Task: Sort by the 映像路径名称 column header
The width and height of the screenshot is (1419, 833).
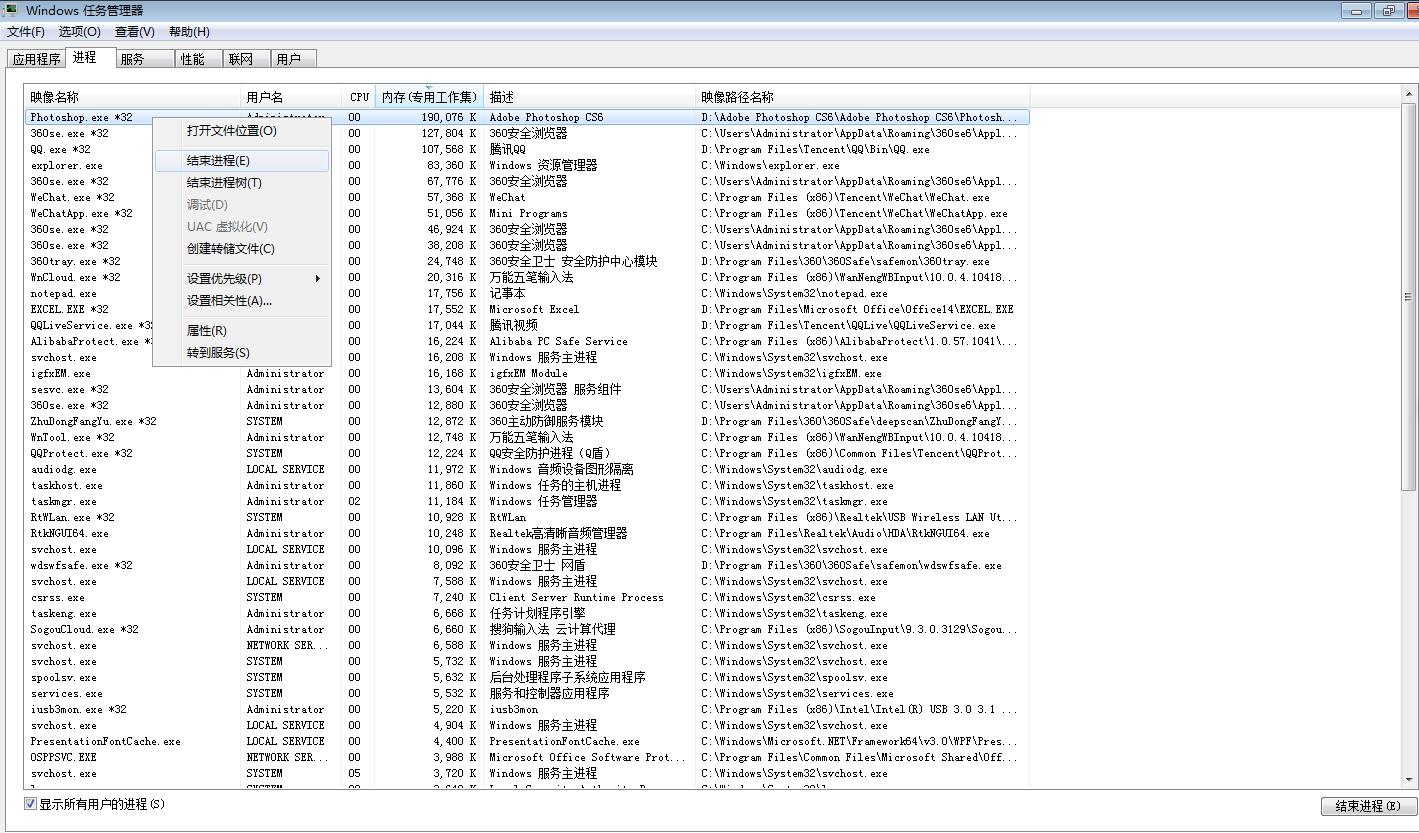Action: tap(863, 97)
